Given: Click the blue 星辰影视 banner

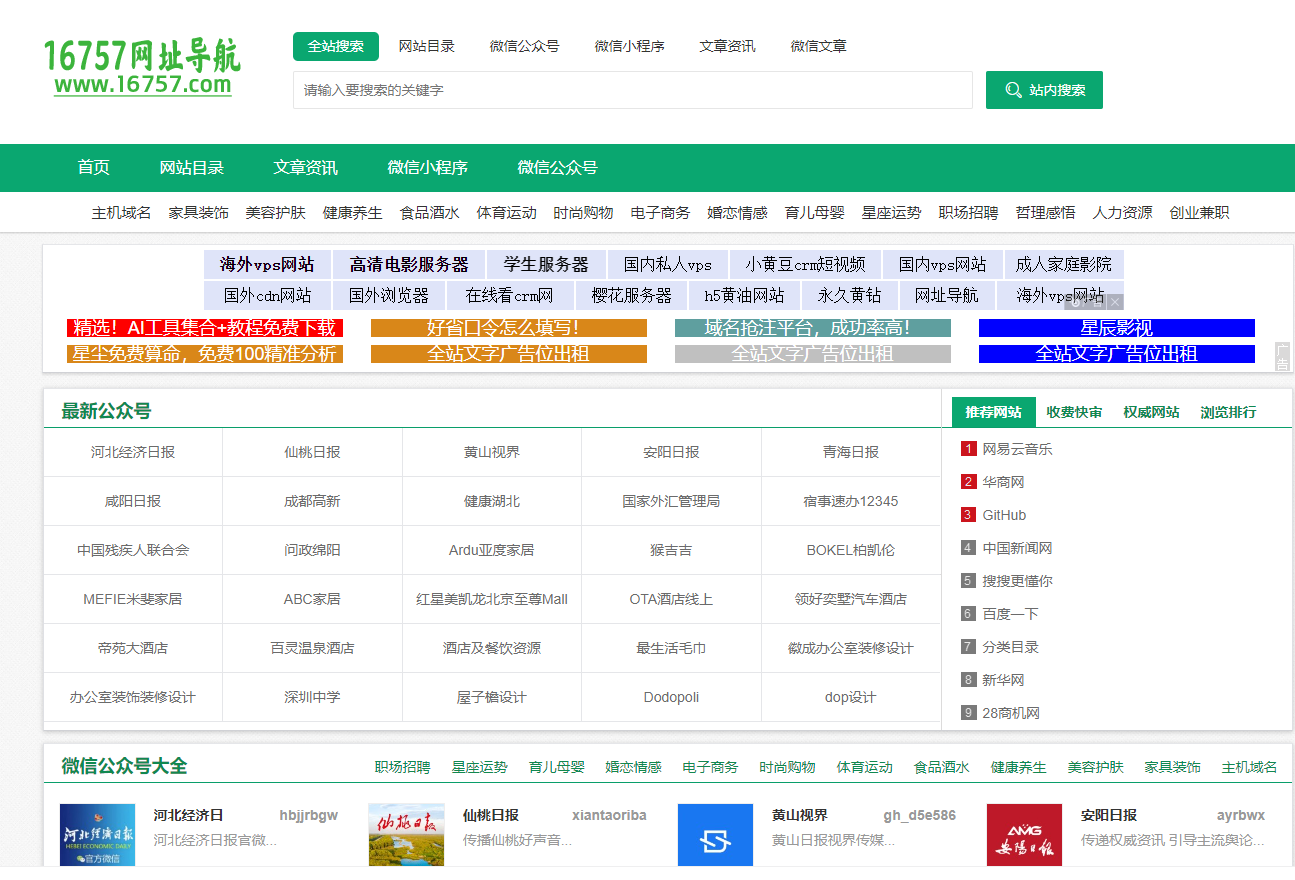Looking at the screenshot, I should click(1117, 328).
